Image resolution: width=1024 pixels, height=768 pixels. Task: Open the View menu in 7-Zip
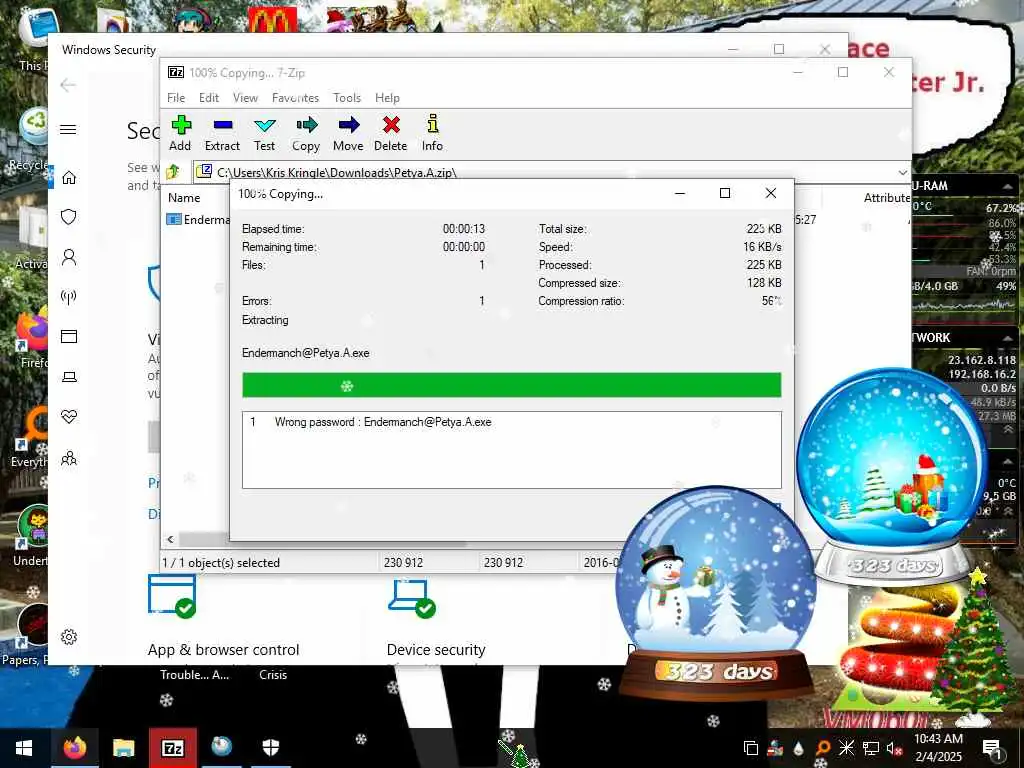click(x=246, y=98)
